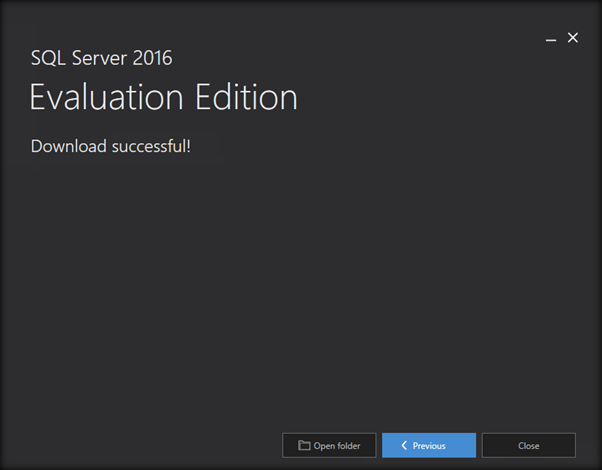Close the installer with the X icon

tap(573, 38)
